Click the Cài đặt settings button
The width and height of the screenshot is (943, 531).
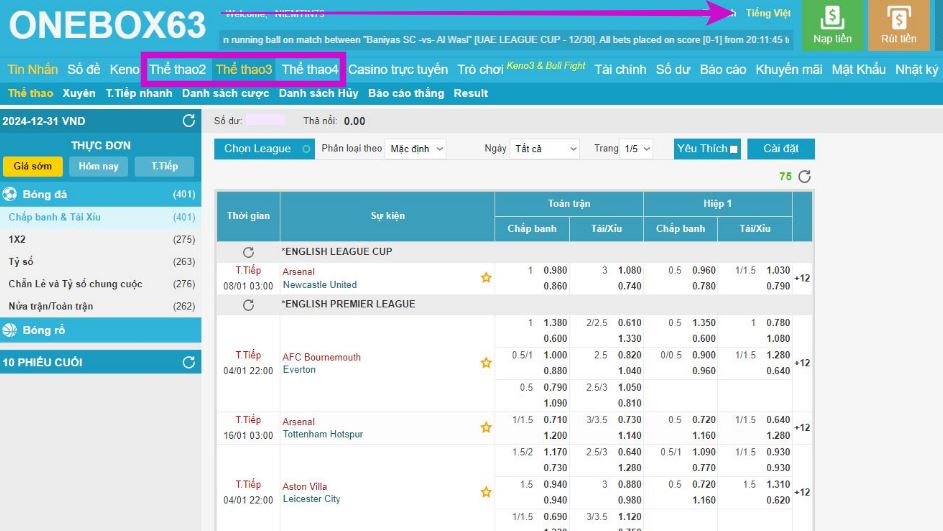coord(781,149)
